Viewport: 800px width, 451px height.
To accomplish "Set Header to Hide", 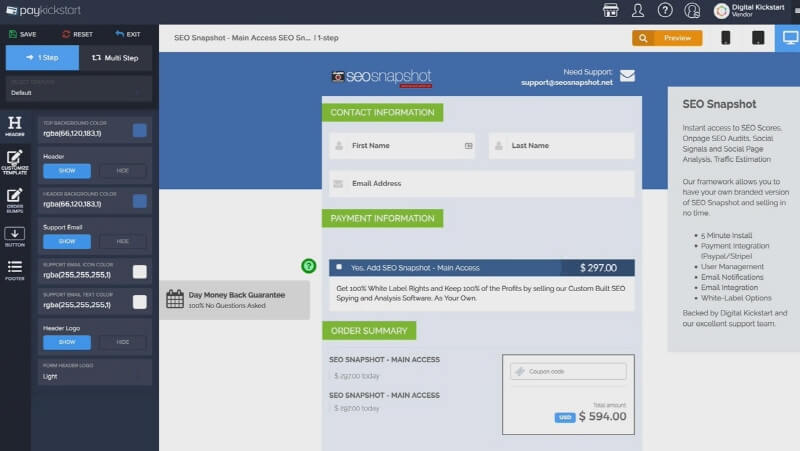I will pos(122,170).
